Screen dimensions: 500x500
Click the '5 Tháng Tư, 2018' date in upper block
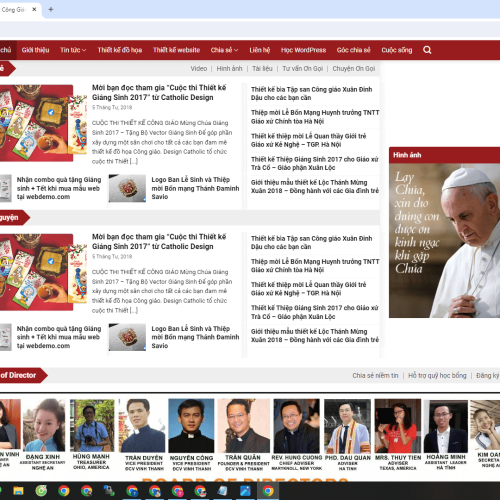112,107
